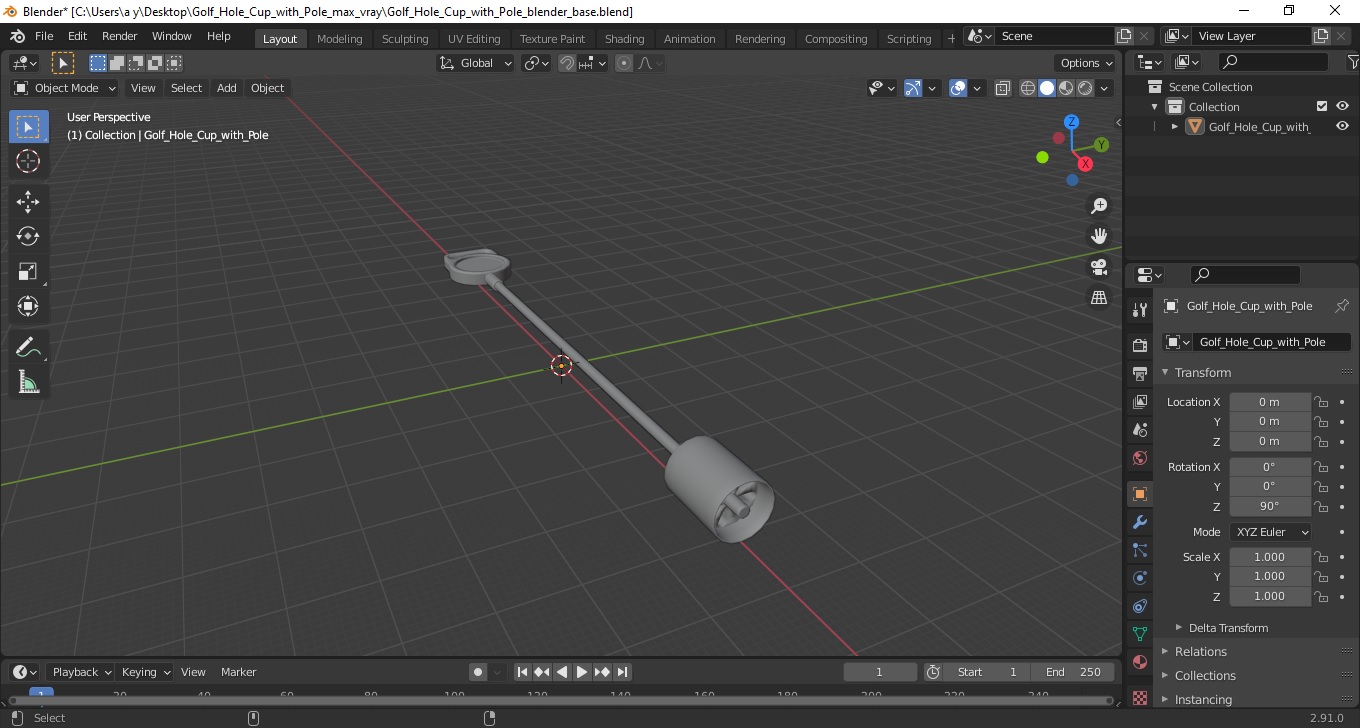Open the Material properties tab
Viewport: 1360px width, 728px height.
click(1139, 662)
